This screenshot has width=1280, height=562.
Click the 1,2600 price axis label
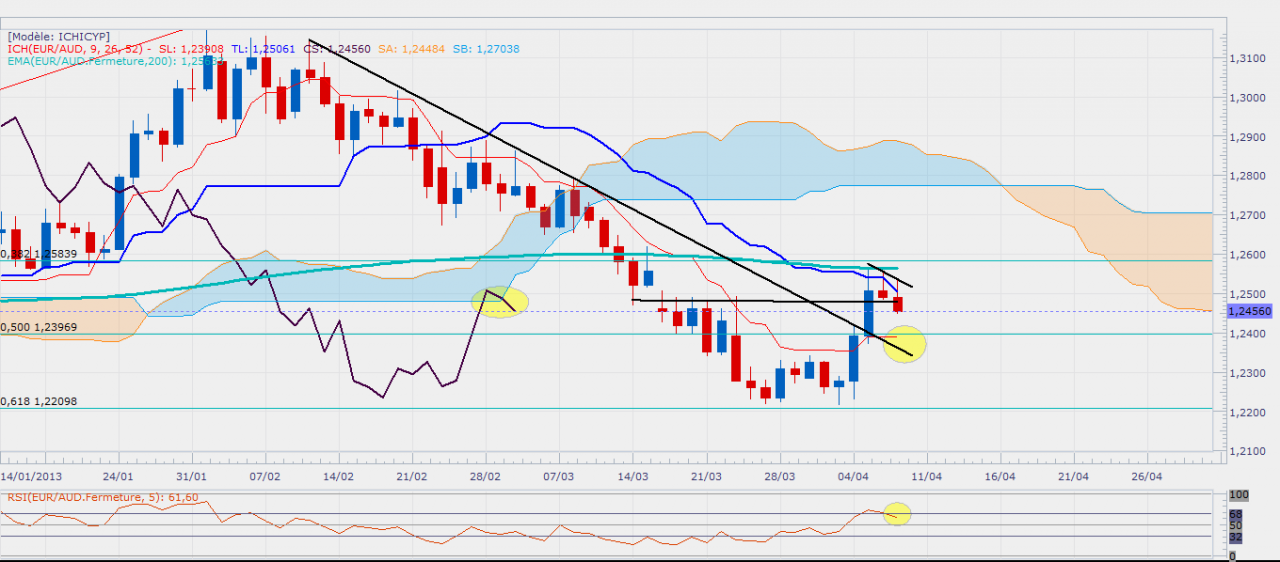click(x=1245, y=255)
